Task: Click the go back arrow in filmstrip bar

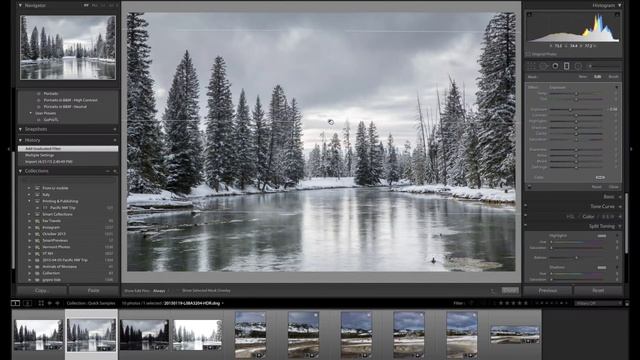Action: (50, 303)
